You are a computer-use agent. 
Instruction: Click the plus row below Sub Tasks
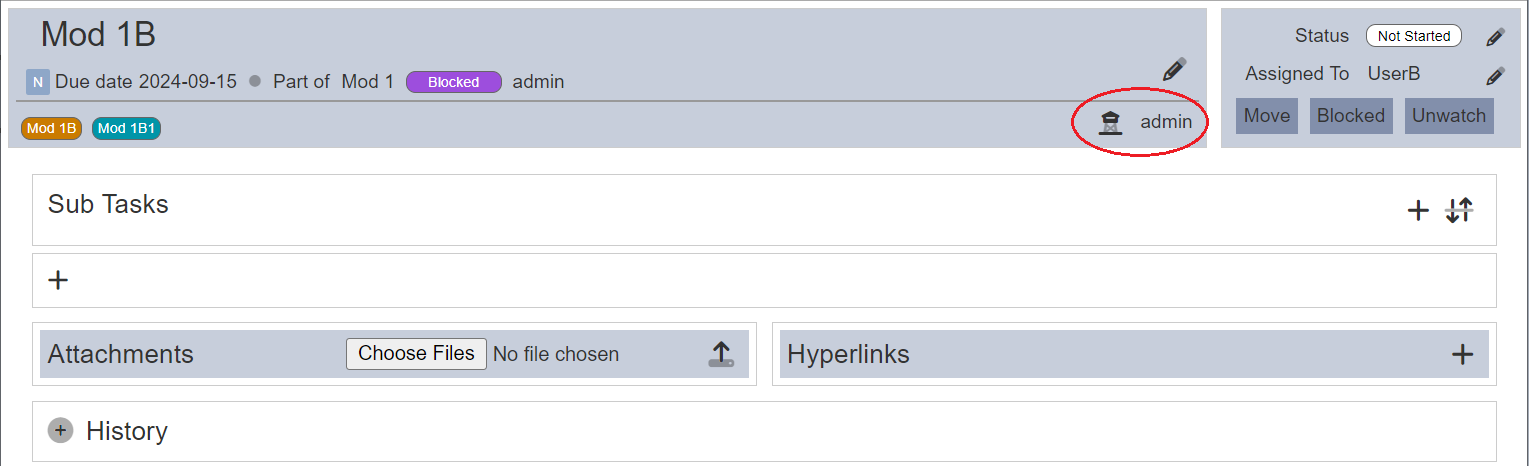[x=764, y=280]
